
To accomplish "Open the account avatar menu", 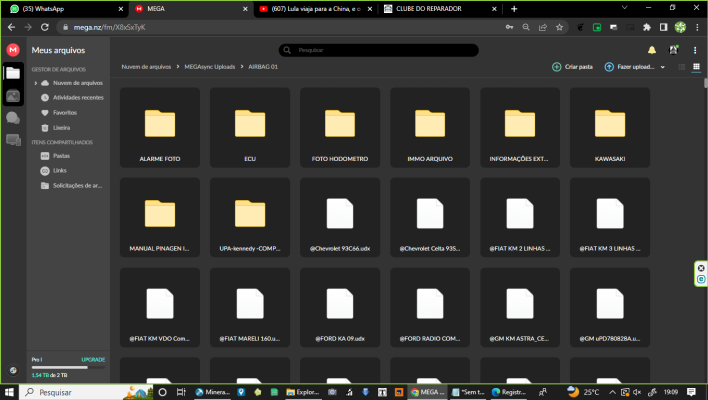I will pyautogui.click(x=674, y=49).
